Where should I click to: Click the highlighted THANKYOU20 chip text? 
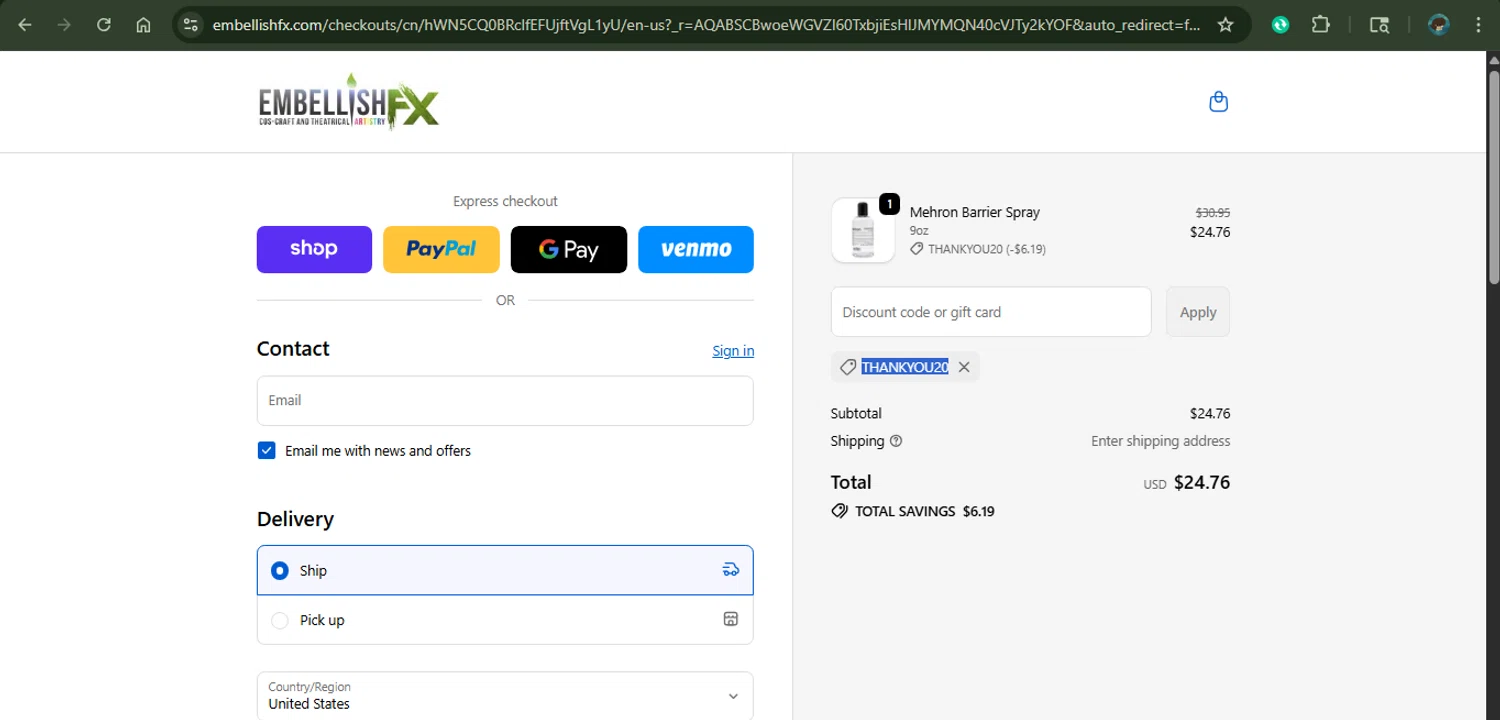905,367
